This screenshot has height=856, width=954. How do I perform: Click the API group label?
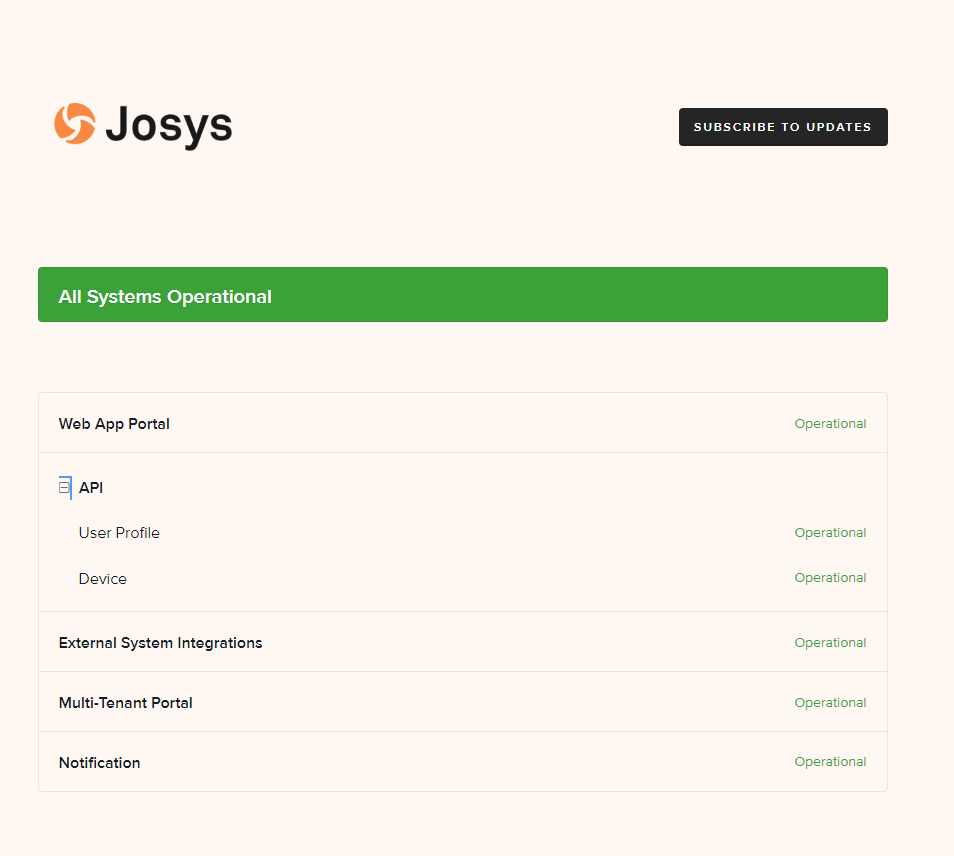[x=91, y=488]
